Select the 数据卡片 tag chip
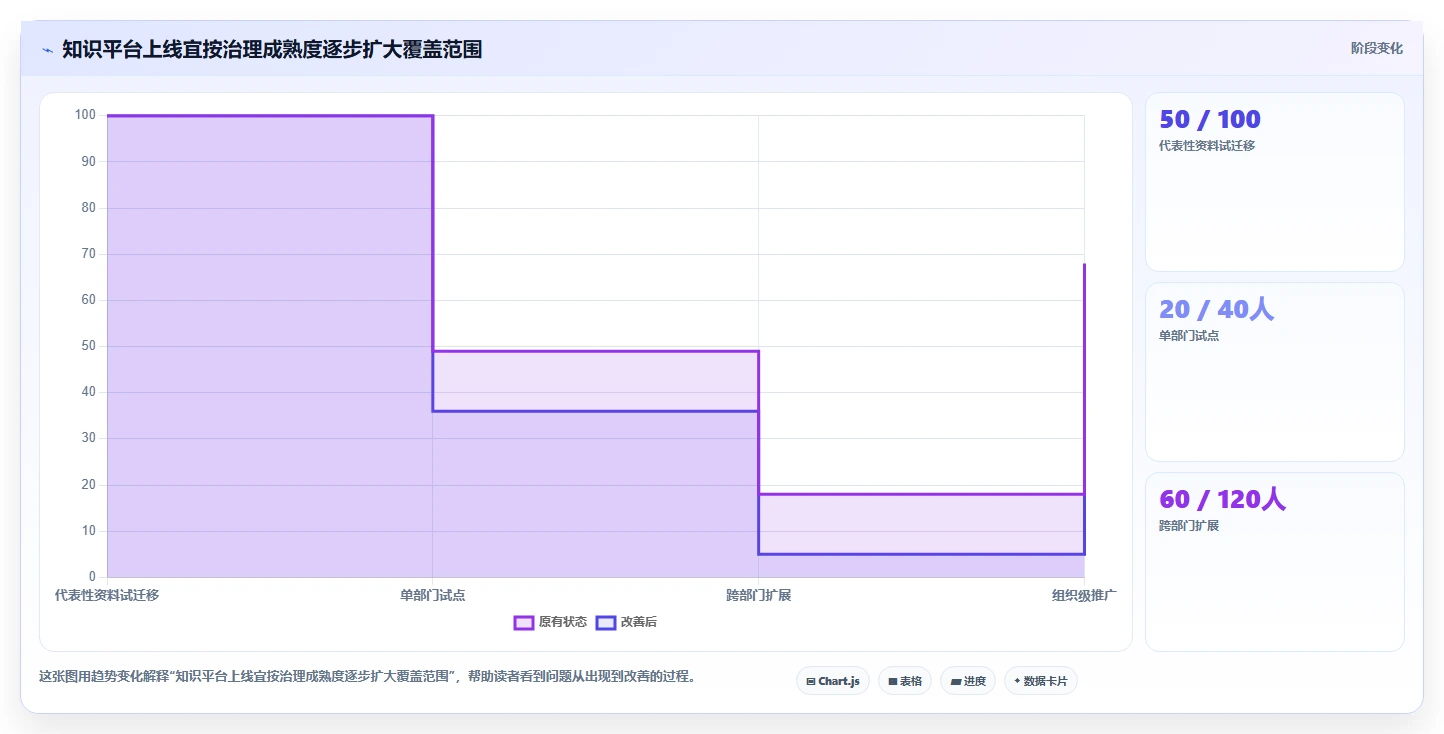This screenshot has height=734, width=1444. tap(1041, 681)
